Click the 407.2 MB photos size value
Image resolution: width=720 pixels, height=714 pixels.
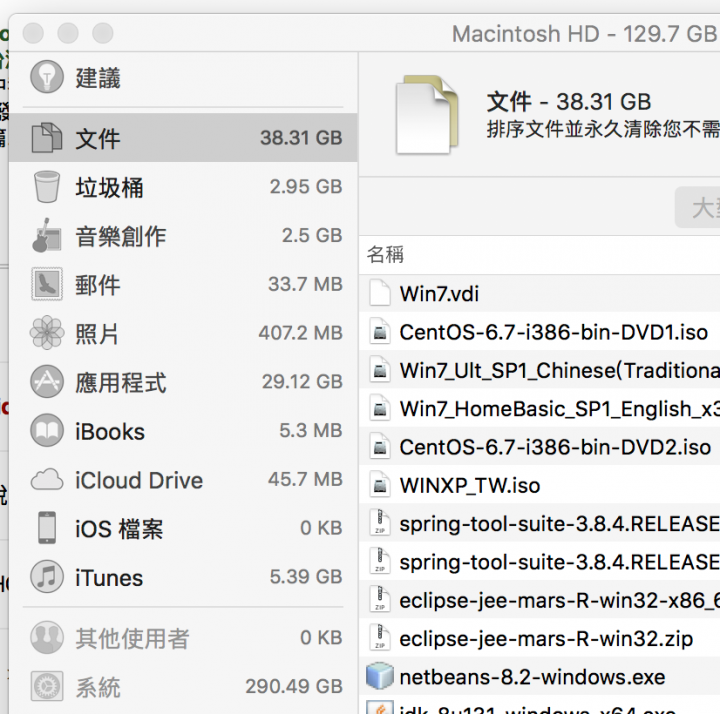[x=300, y=333]
